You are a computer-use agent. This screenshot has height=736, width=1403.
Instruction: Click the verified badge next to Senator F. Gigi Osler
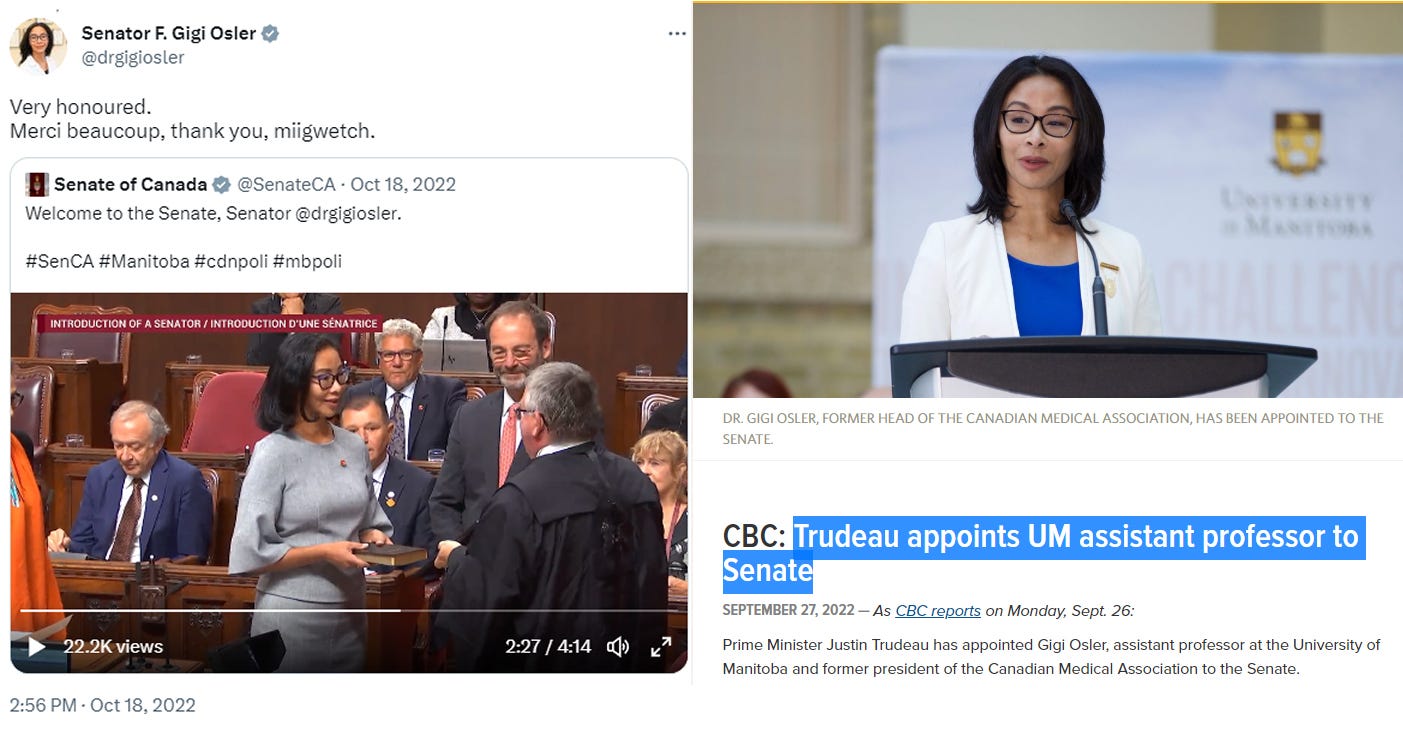[x=270, y=33]
